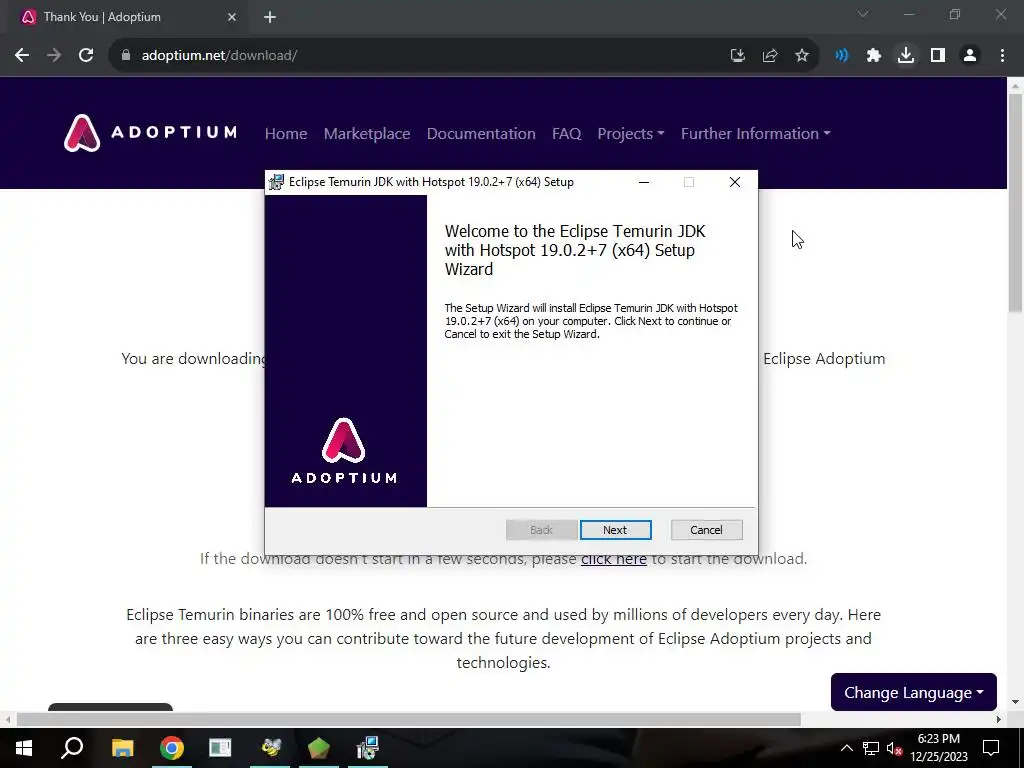Show hidden system tray icons

[846, 748]
